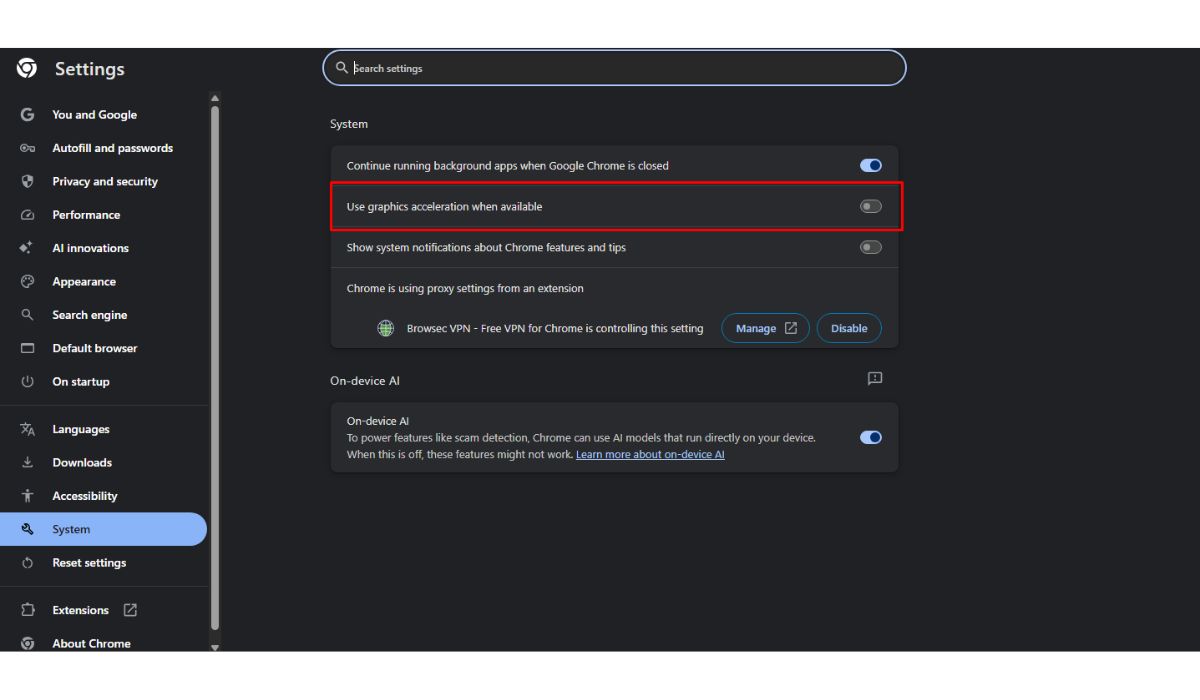Click the external-link icon next to Extensions

coord(130,610)
